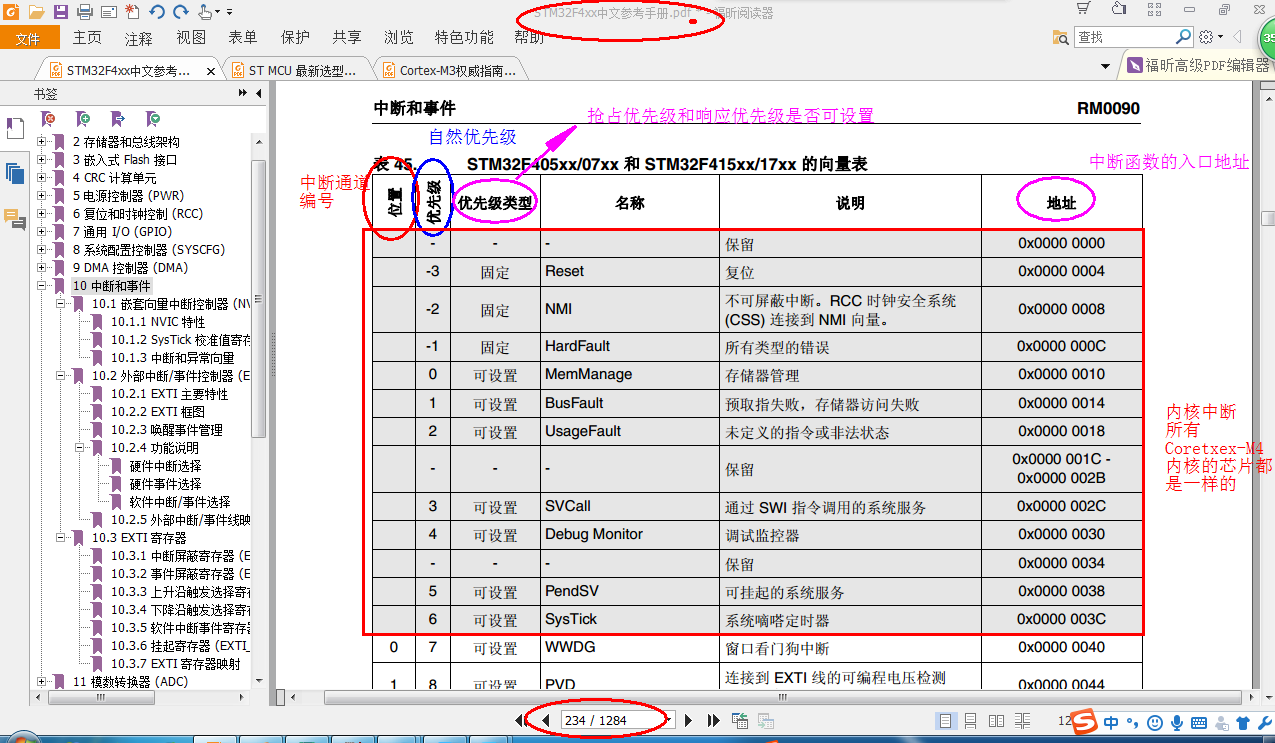Select facing pages view mode
1275x743 pixels.
(997, 721)
